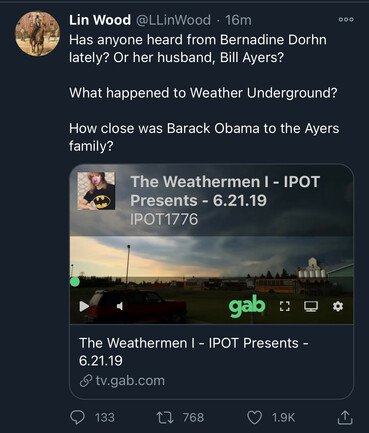The width and height of the screenshot is (369, 433).
Task: Click the Lin Wood display name
Action: pos(100,20)
